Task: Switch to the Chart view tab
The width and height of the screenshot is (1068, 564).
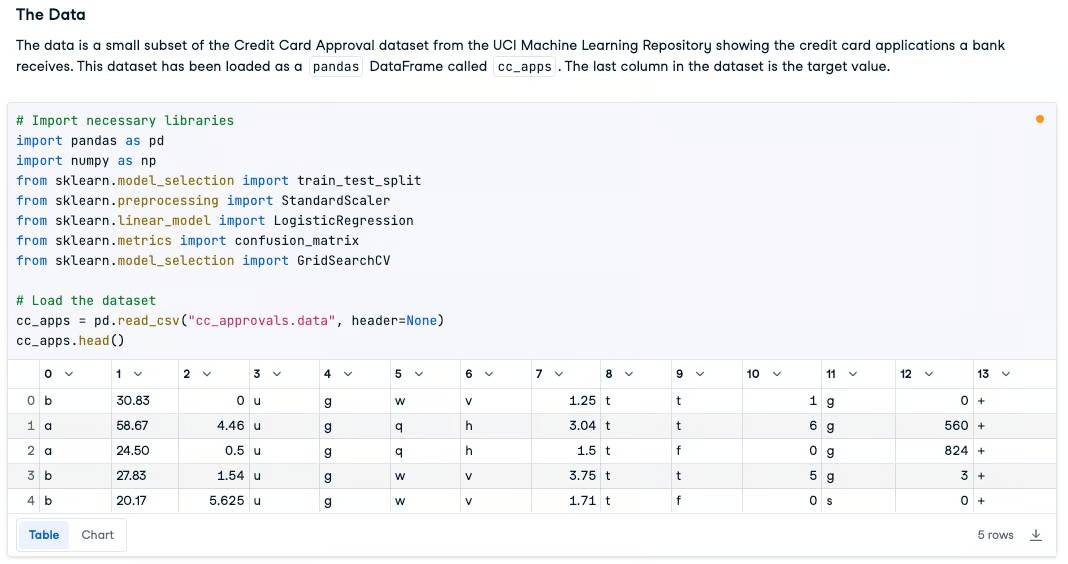Action: tap(98, 535)
